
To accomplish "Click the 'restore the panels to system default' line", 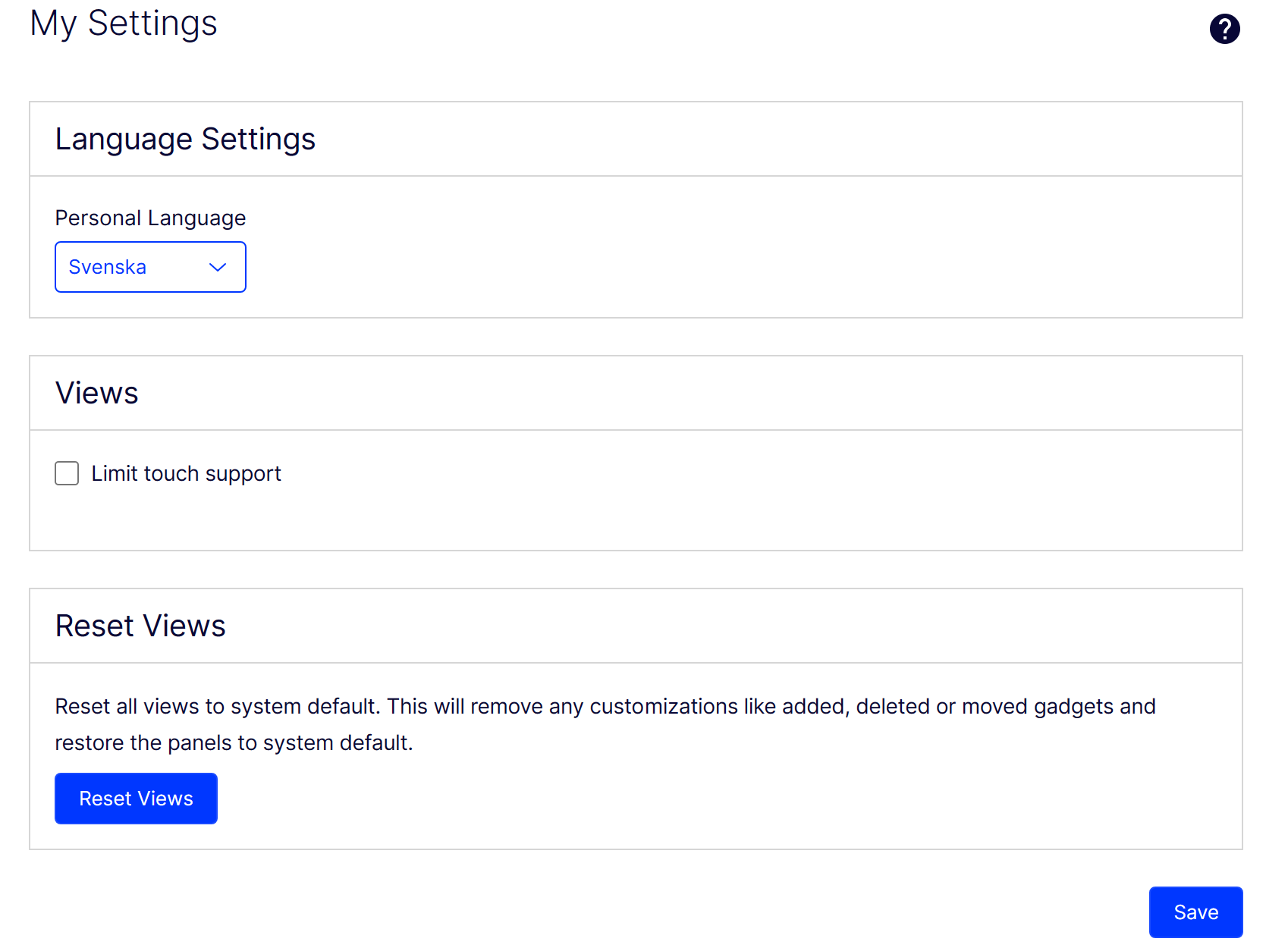I will [x=234, y=743].
